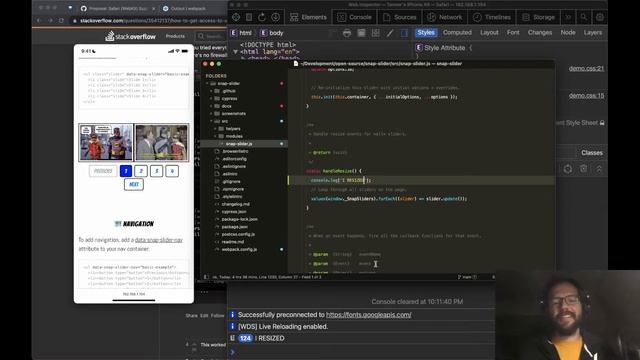The width and height of the screenshot is (640, 360).
Task: Toggle the paint flashing icon in inspector
Action: pos(361,33)
